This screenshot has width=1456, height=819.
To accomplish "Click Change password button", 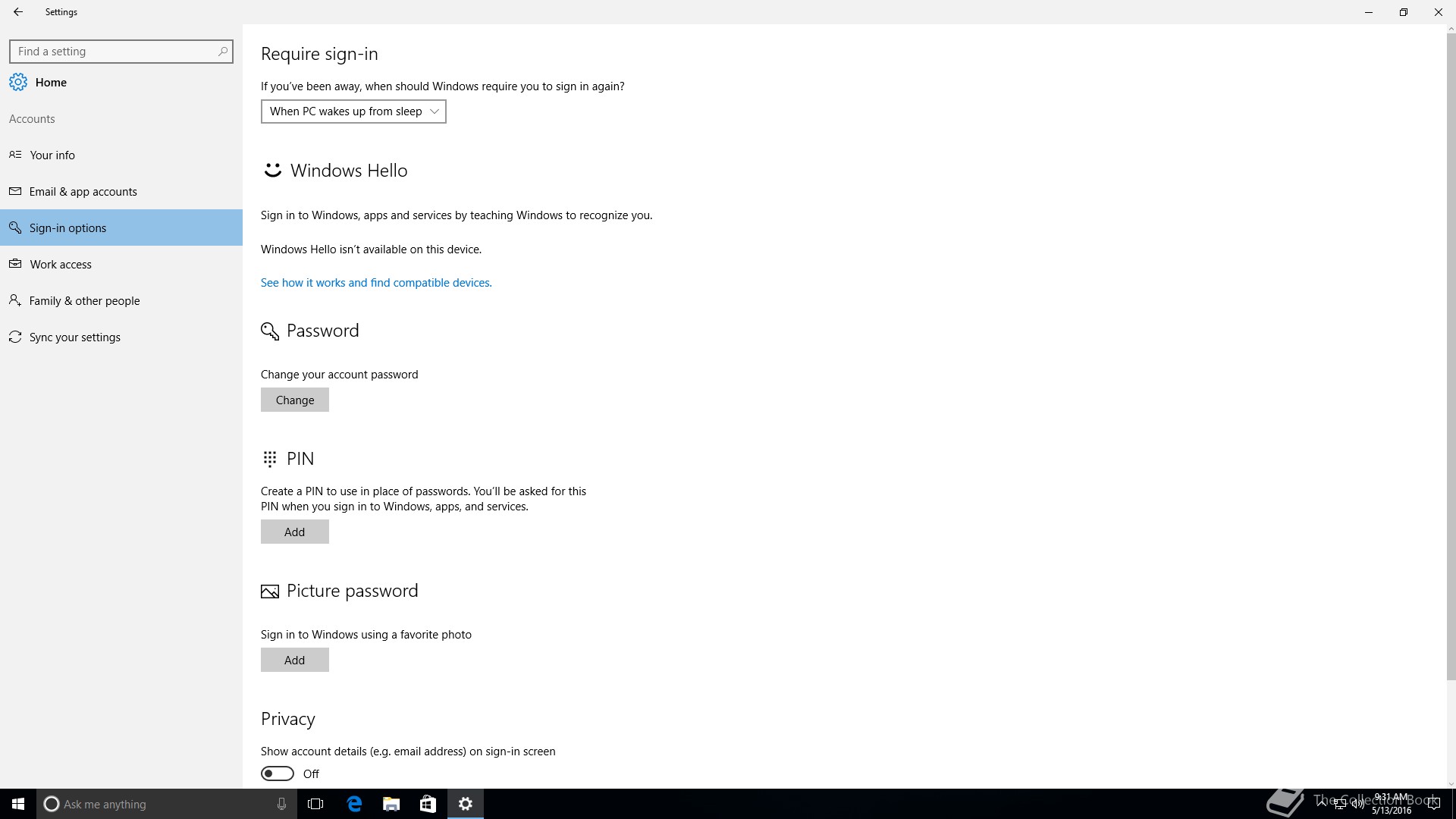I will [x=295, y=400].
